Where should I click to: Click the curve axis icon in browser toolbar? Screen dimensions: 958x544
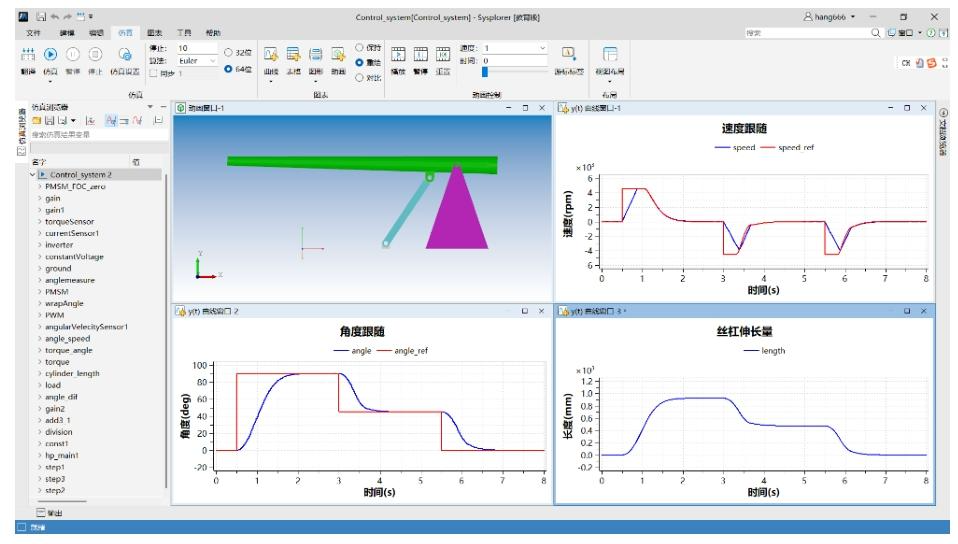coord(90,121)
